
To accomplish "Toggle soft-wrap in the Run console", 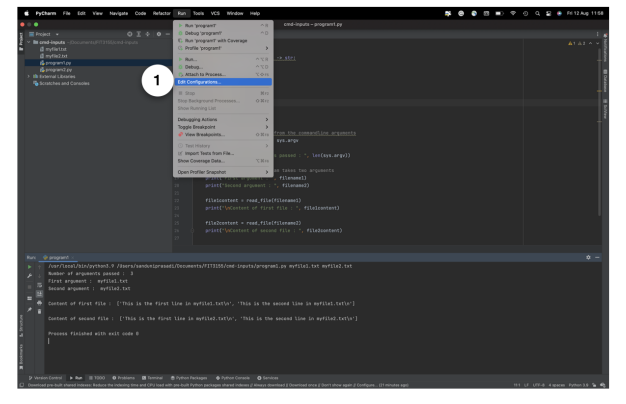I will 39,285.
